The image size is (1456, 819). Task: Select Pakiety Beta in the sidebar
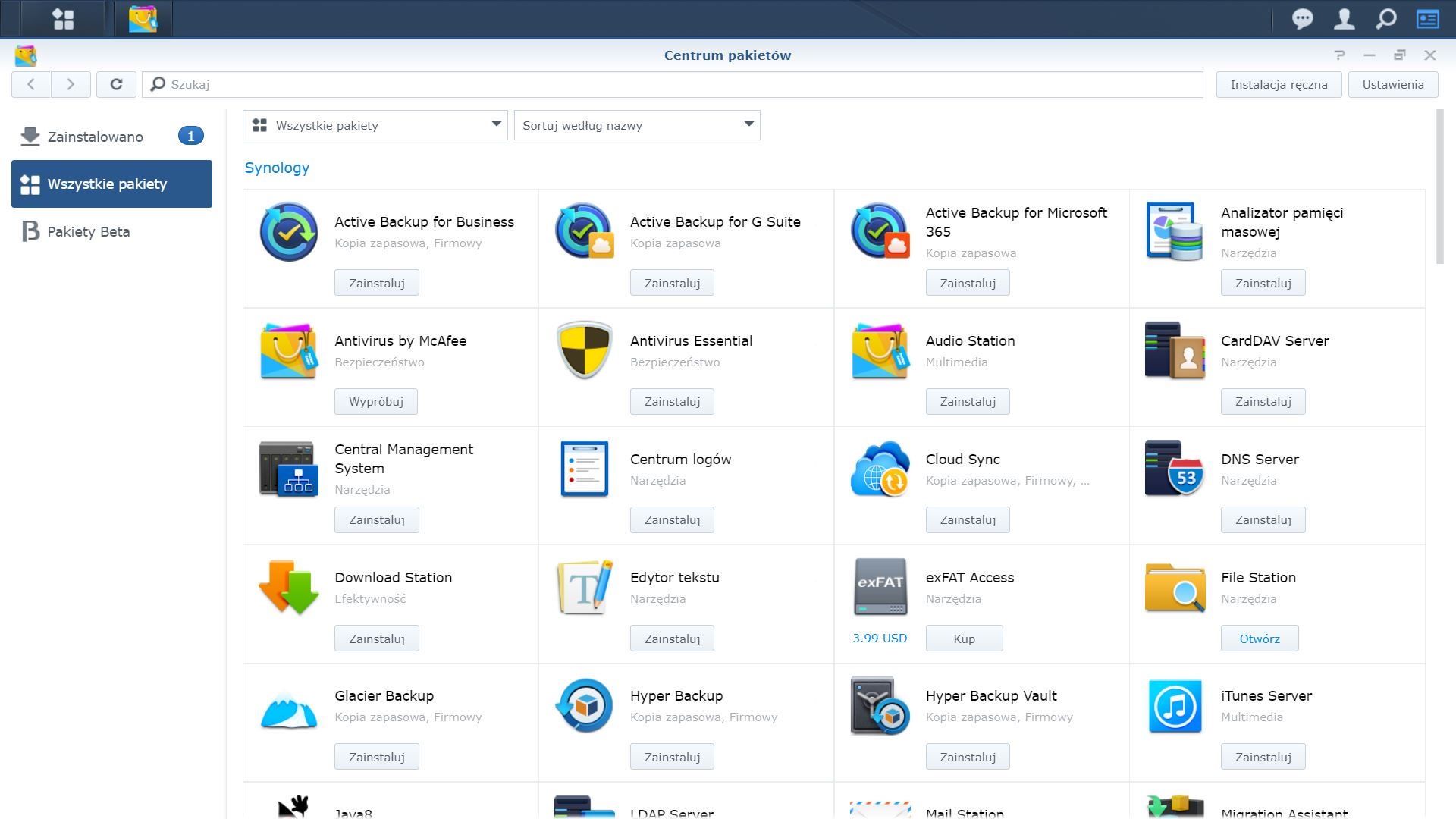[111, 231]
